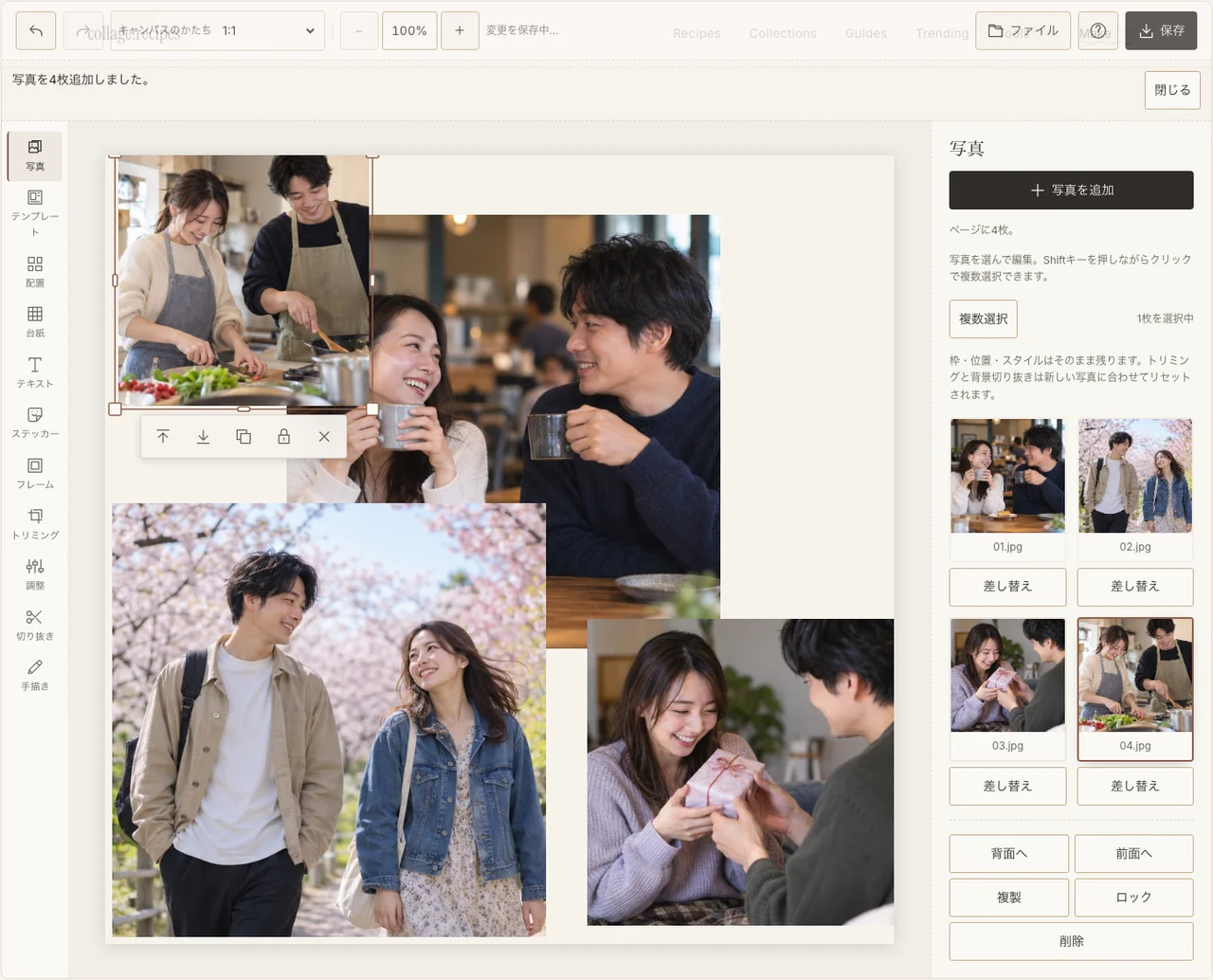Open the help question mark button
The height and width of the screenshot is (980, 1213).
tap(1098, 30)
